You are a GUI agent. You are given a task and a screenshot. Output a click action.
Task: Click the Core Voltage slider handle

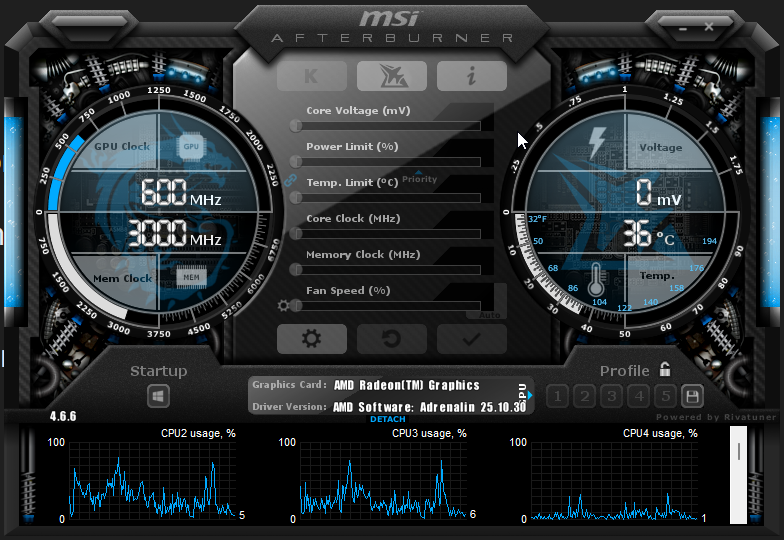(296, 126)
